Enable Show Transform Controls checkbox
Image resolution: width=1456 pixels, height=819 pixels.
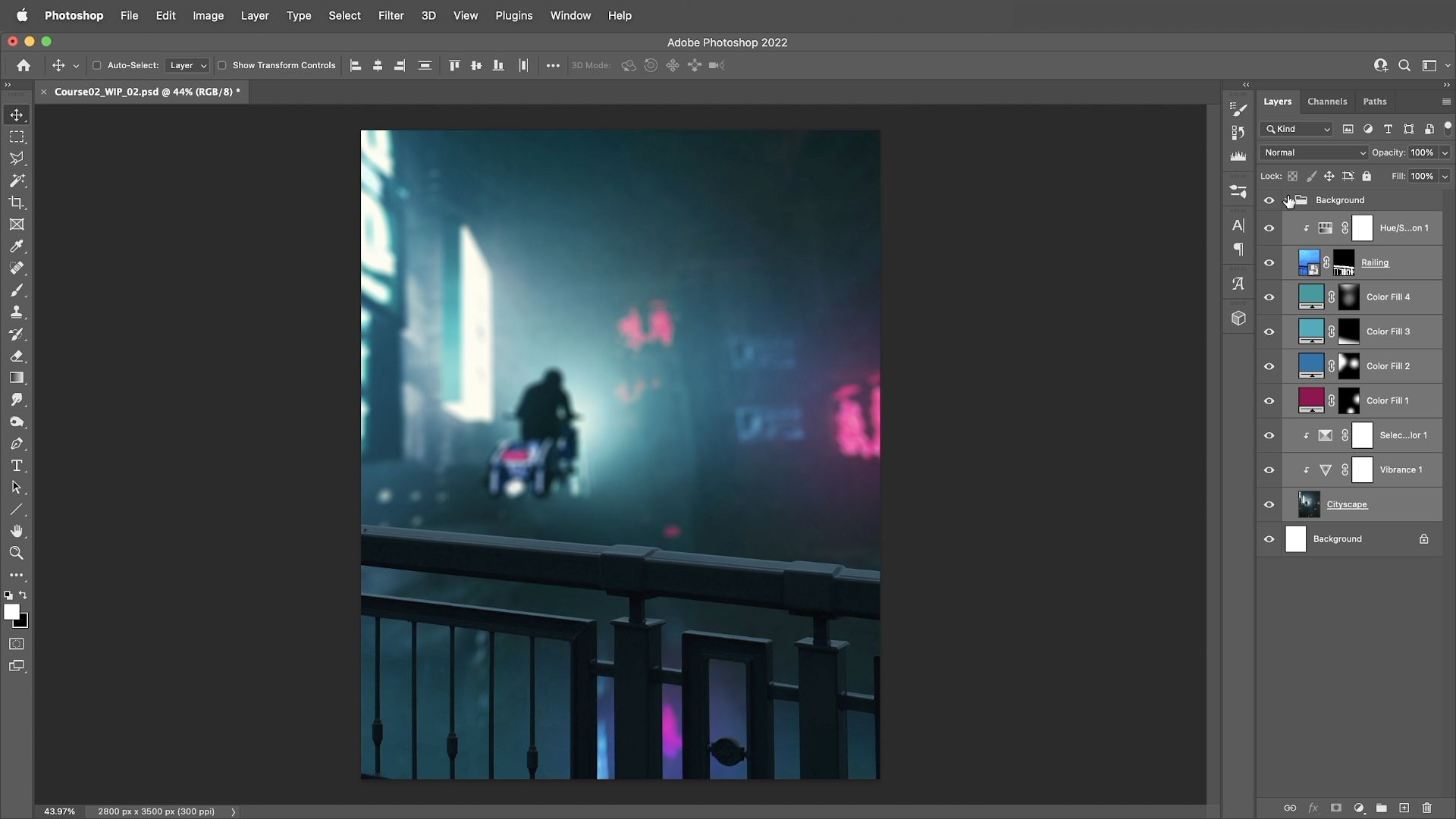point(222,65)
